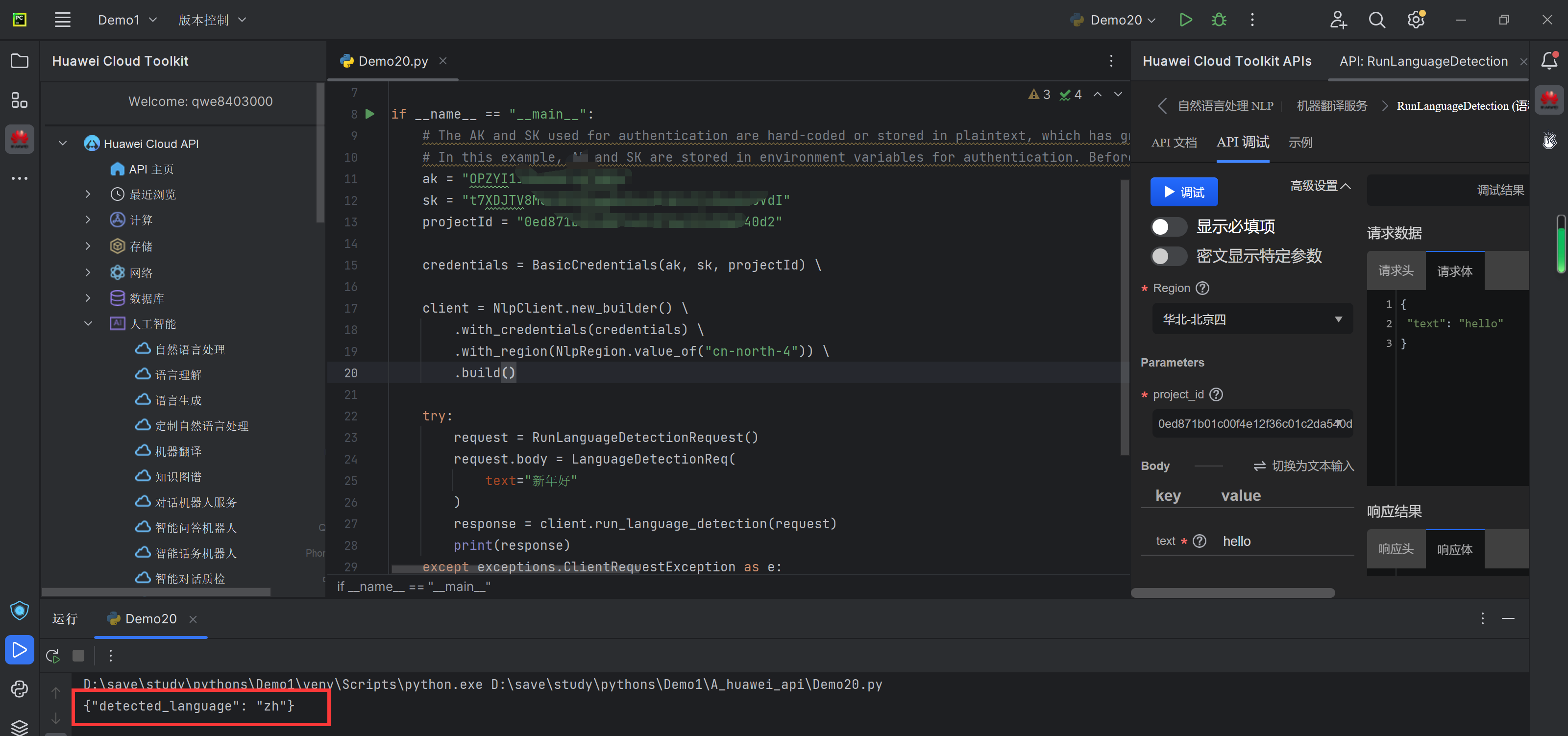Open Search Everywhere magnifier icon
The image size is (1568, 736).
(x=1377, y=20)
